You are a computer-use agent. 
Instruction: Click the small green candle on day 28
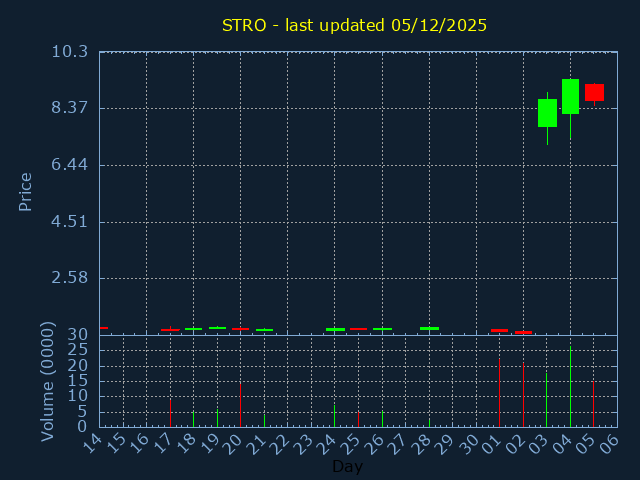[429, 328]
